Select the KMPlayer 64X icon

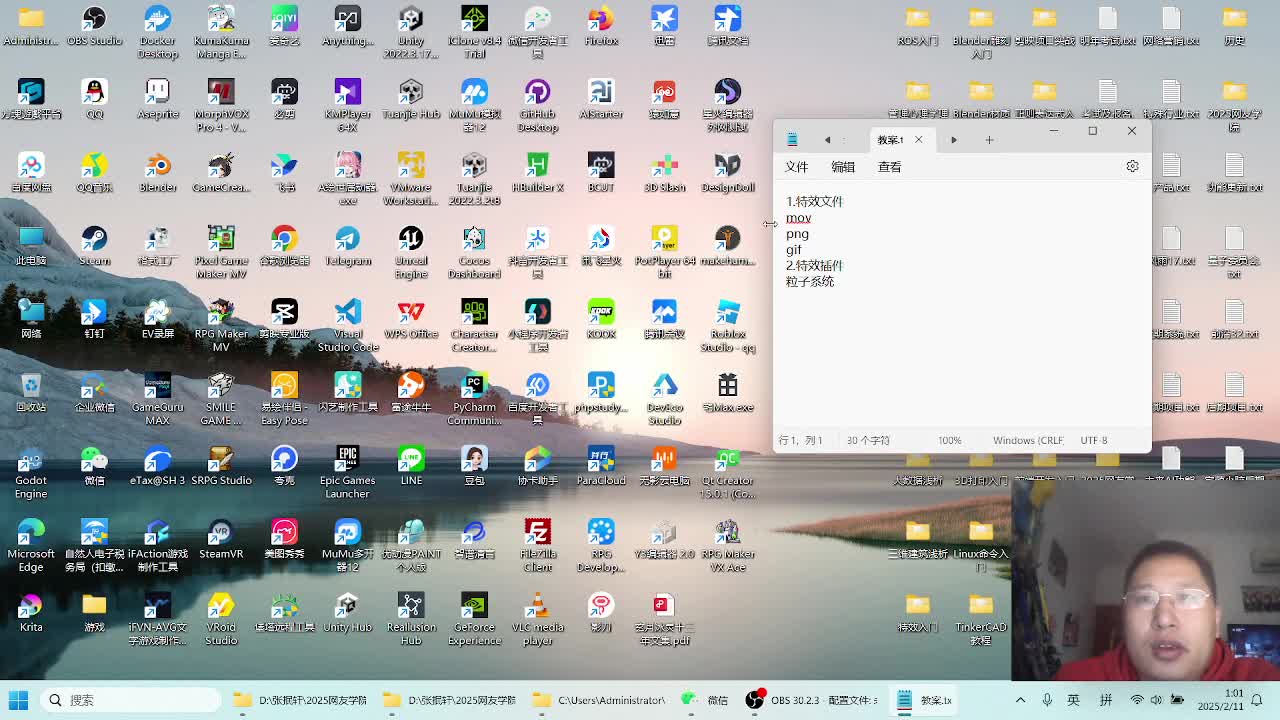348,106
